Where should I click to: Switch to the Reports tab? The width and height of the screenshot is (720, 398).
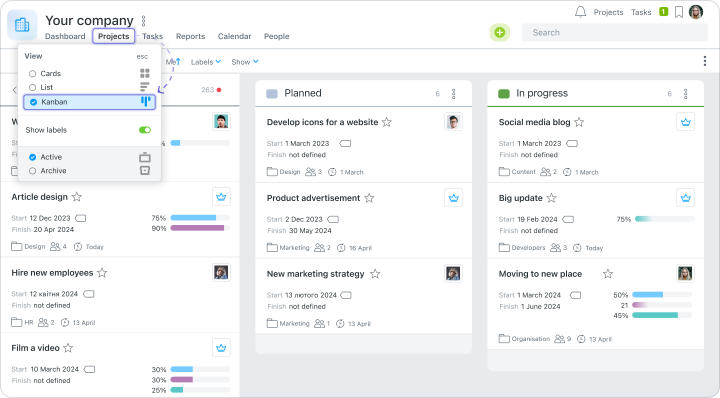tap(191, 36)
